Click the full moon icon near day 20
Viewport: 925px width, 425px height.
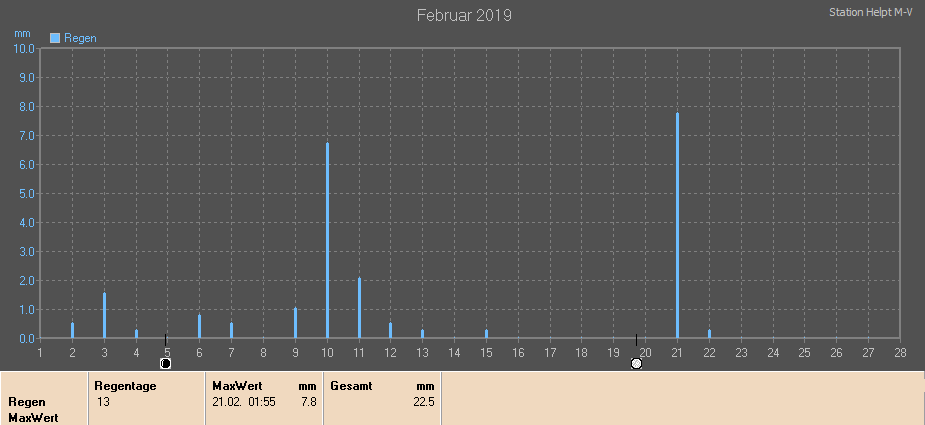[637, 364]
